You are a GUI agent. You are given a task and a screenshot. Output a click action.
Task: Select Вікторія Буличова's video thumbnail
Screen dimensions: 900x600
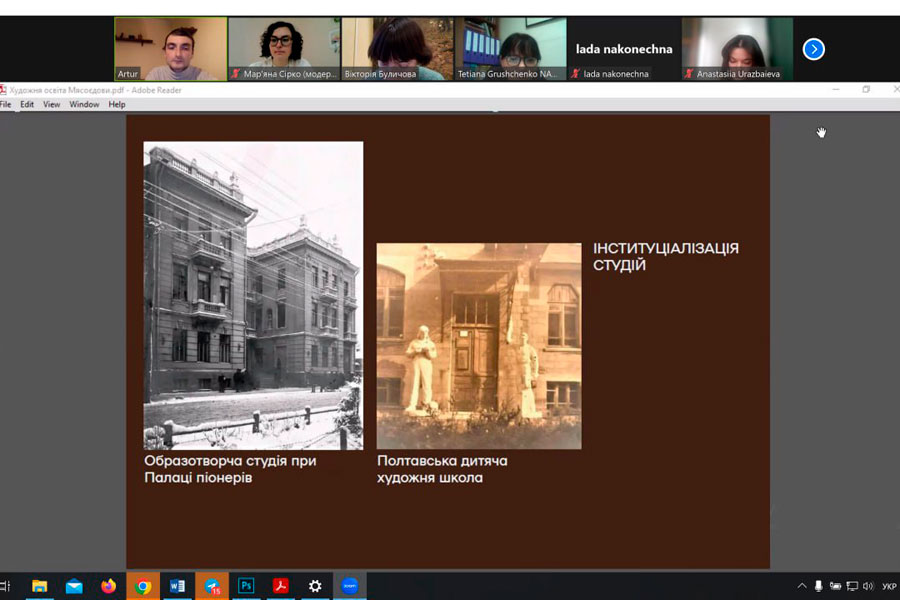[397, 49]
